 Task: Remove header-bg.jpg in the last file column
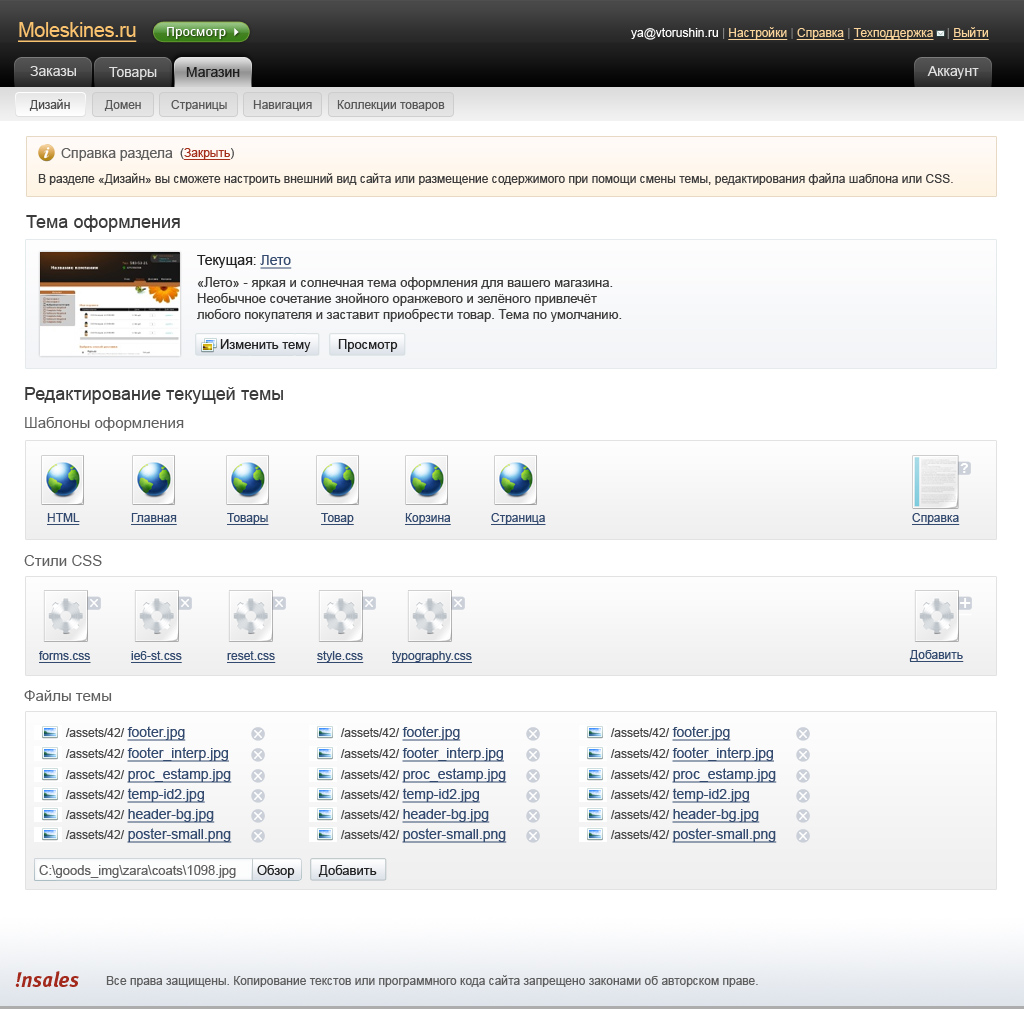803,816
